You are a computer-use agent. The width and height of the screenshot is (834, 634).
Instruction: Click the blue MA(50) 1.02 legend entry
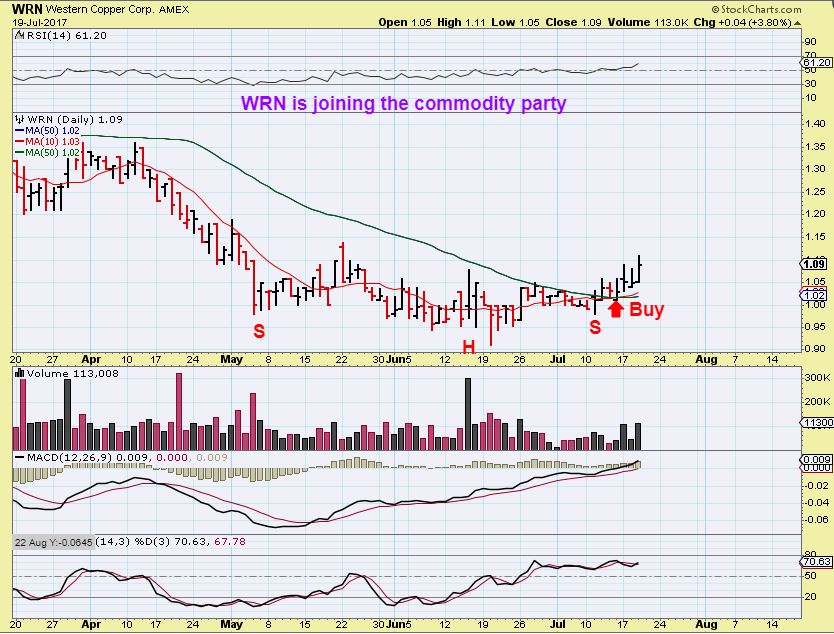click(47, 130)
